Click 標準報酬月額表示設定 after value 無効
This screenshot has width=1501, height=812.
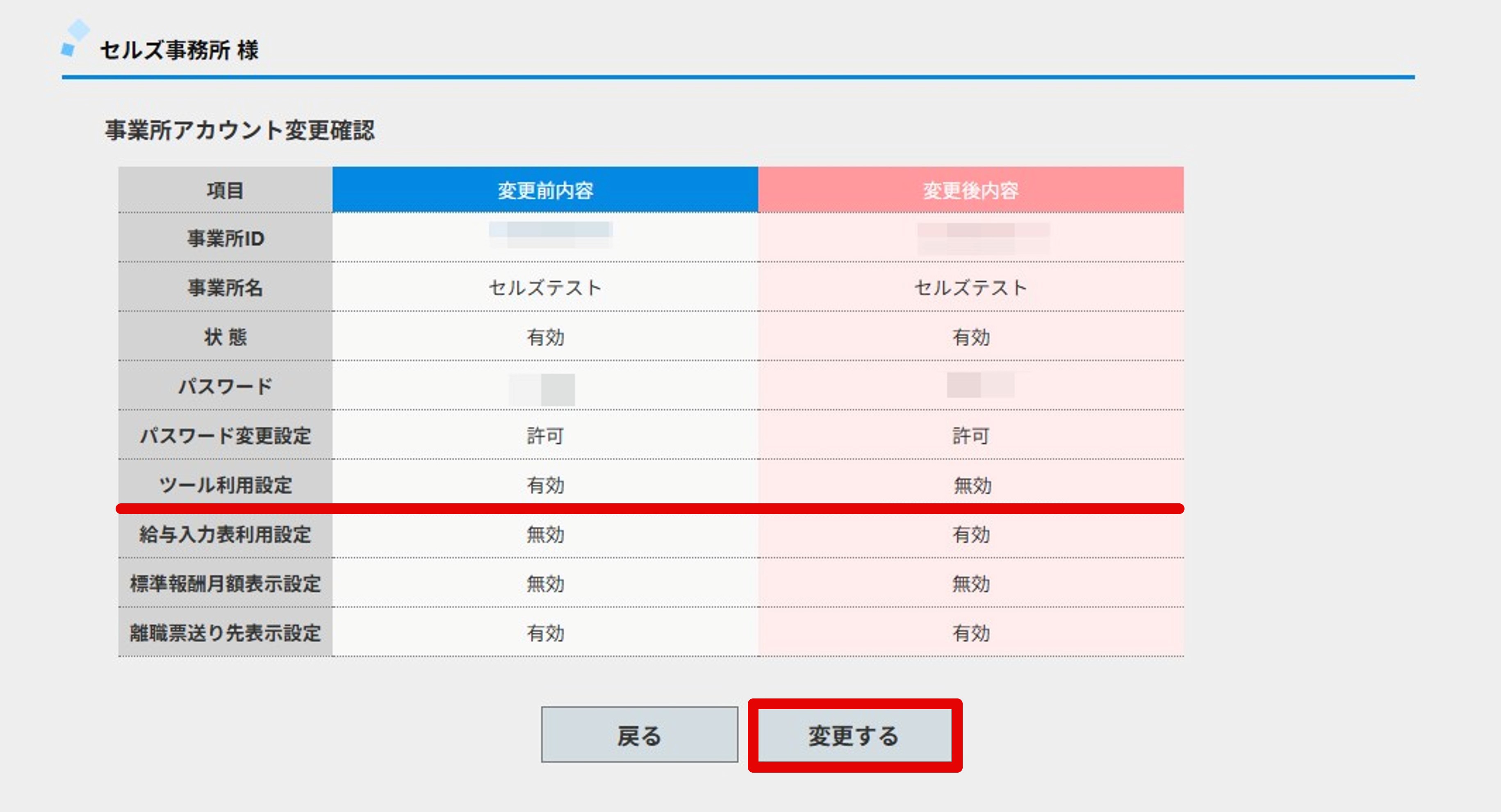[x=971, y=584]
